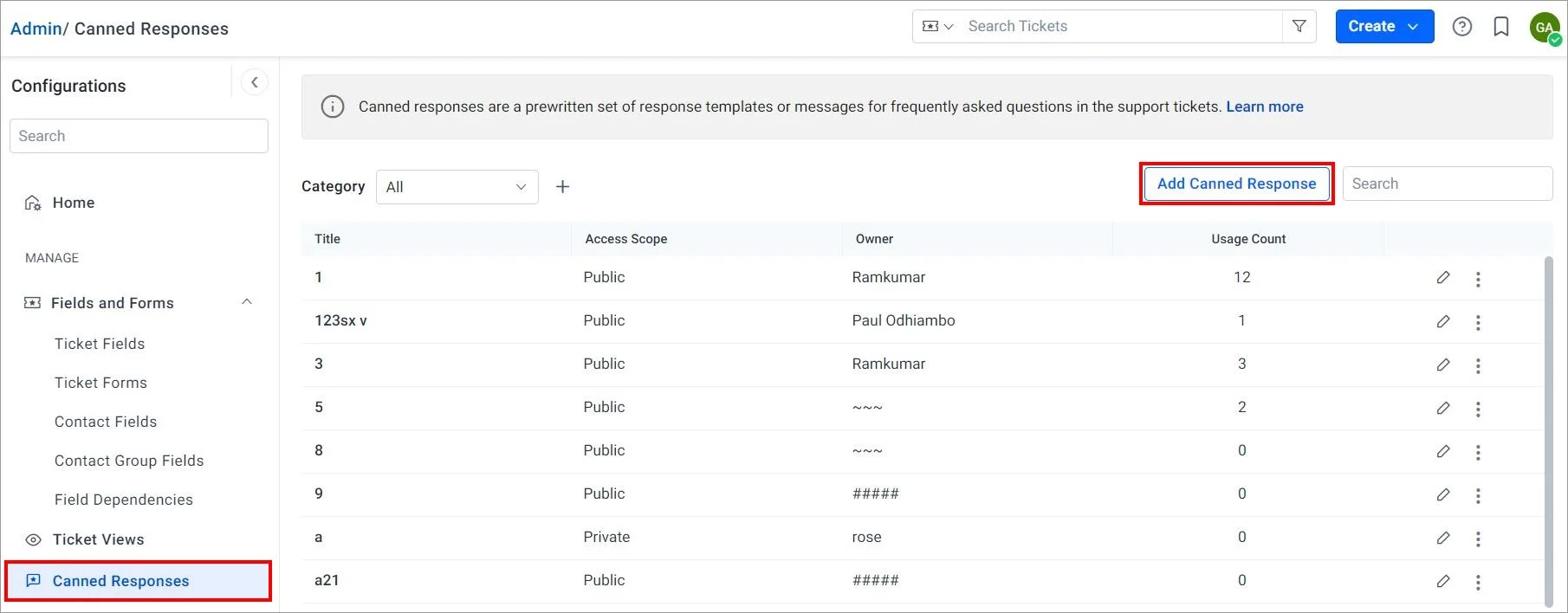Open the Category All dropdown
1568x613 pixels.
click(457, 187)
